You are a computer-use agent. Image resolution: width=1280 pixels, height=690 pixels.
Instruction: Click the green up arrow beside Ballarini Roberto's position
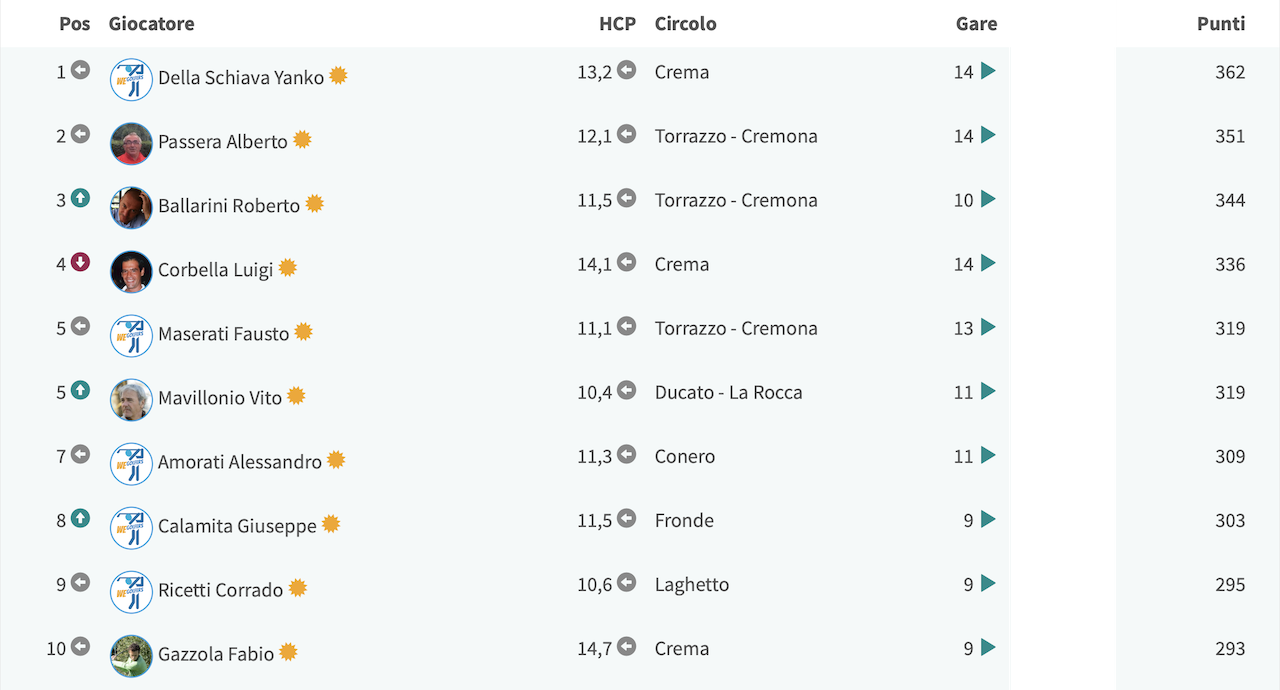[80, 198]
